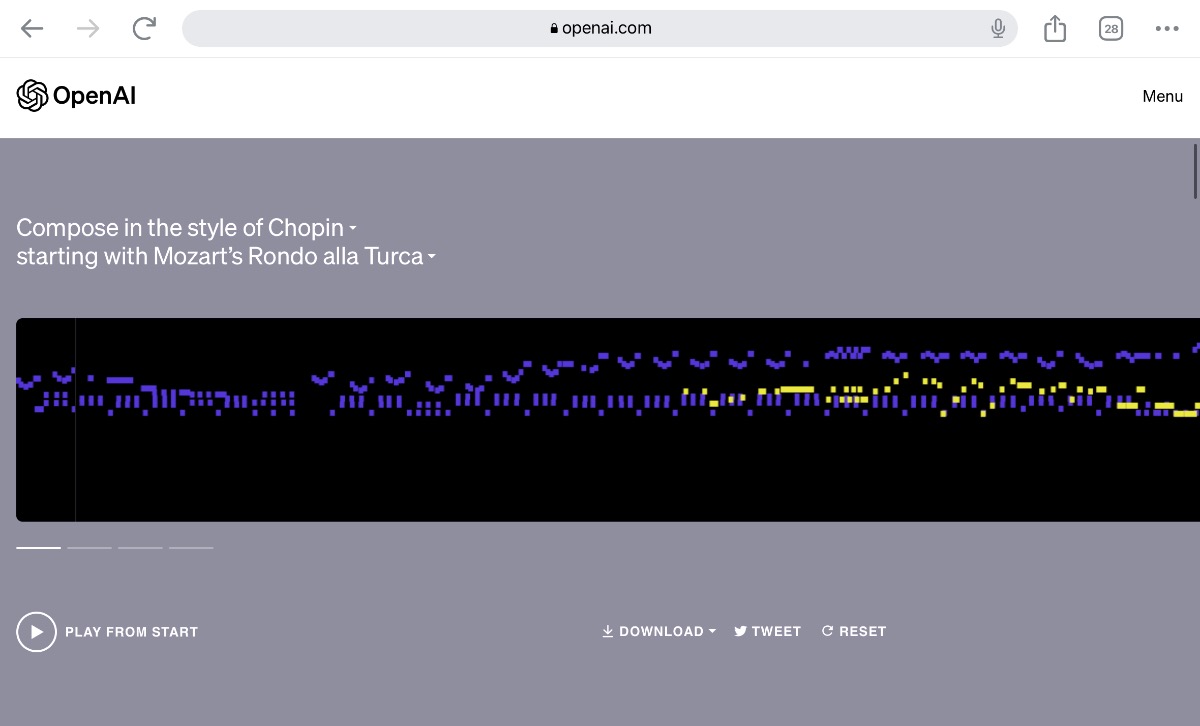
Task: Tap the microphone icon in address bar
Action: click(x=998, y=28)
